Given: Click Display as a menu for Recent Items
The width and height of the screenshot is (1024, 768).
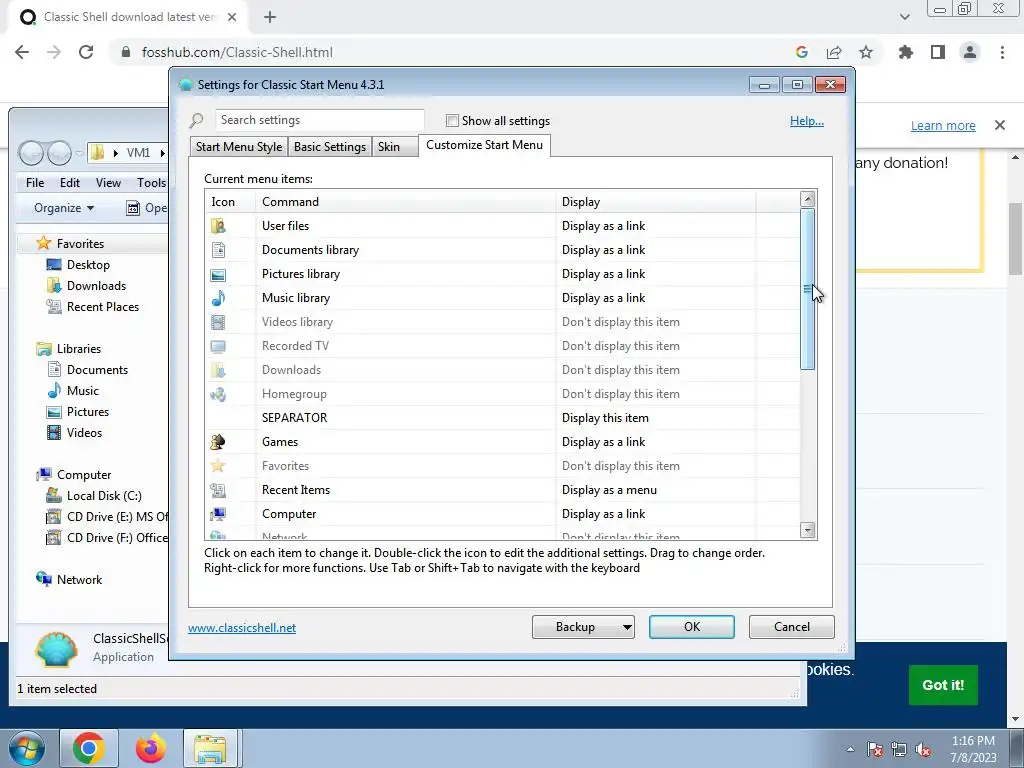Looking at the screenshot, I should point(609,490).
